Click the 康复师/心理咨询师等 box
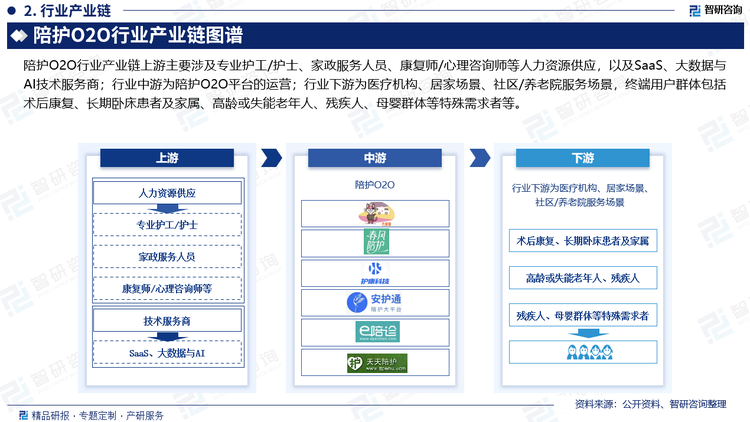 167,289
